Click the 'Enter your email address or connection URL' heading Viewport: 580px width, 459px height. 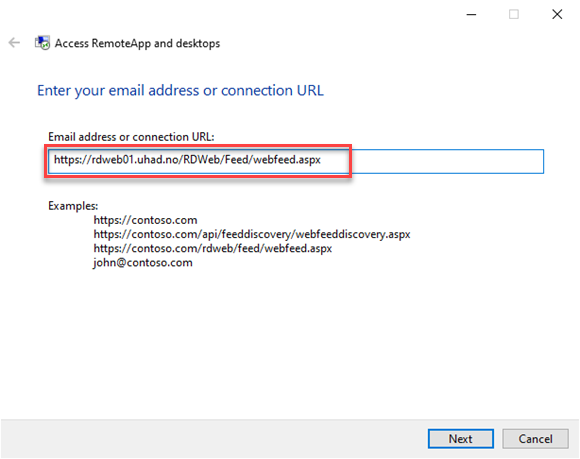tap(181, 91)
